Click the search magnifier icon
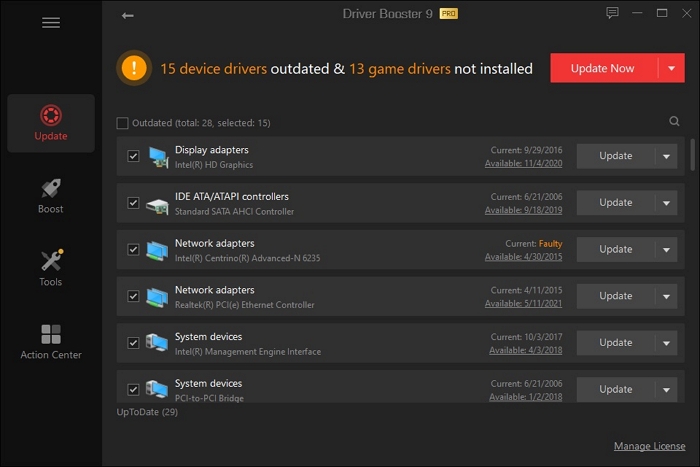Screen dimensions: 700x467 [674, 121]
